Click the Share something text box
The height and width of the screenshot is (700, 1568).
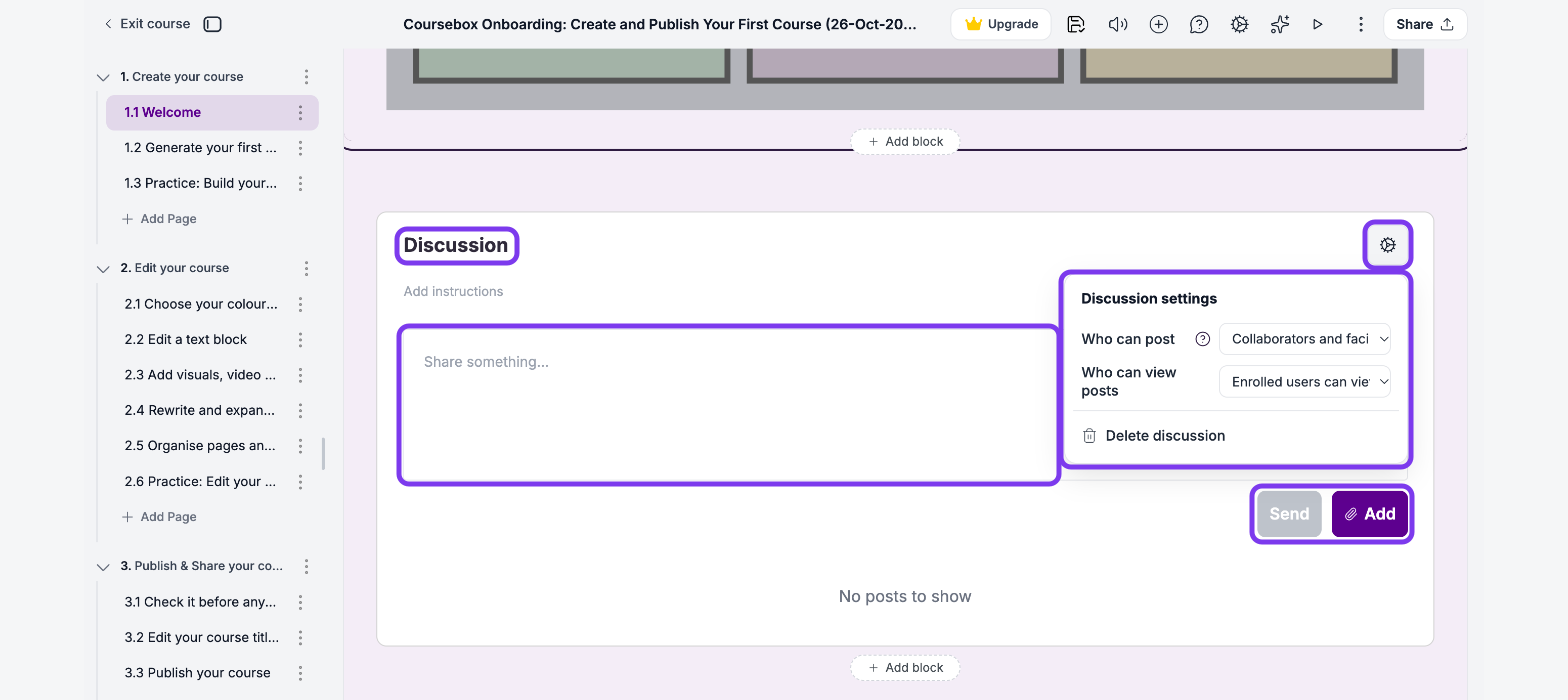tap(729, 405)
